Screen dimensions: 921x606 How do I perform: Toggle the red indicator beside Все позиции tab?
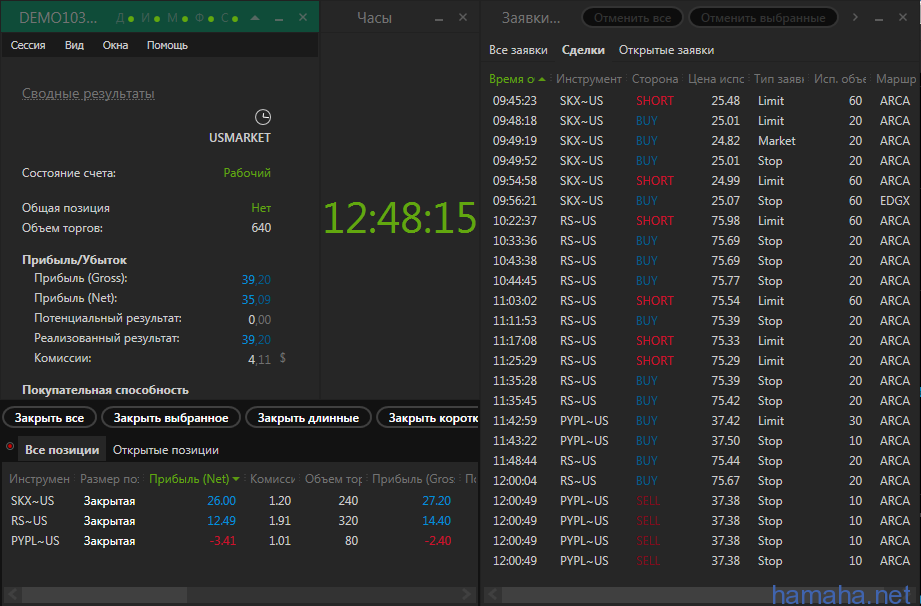pos(10,446)
